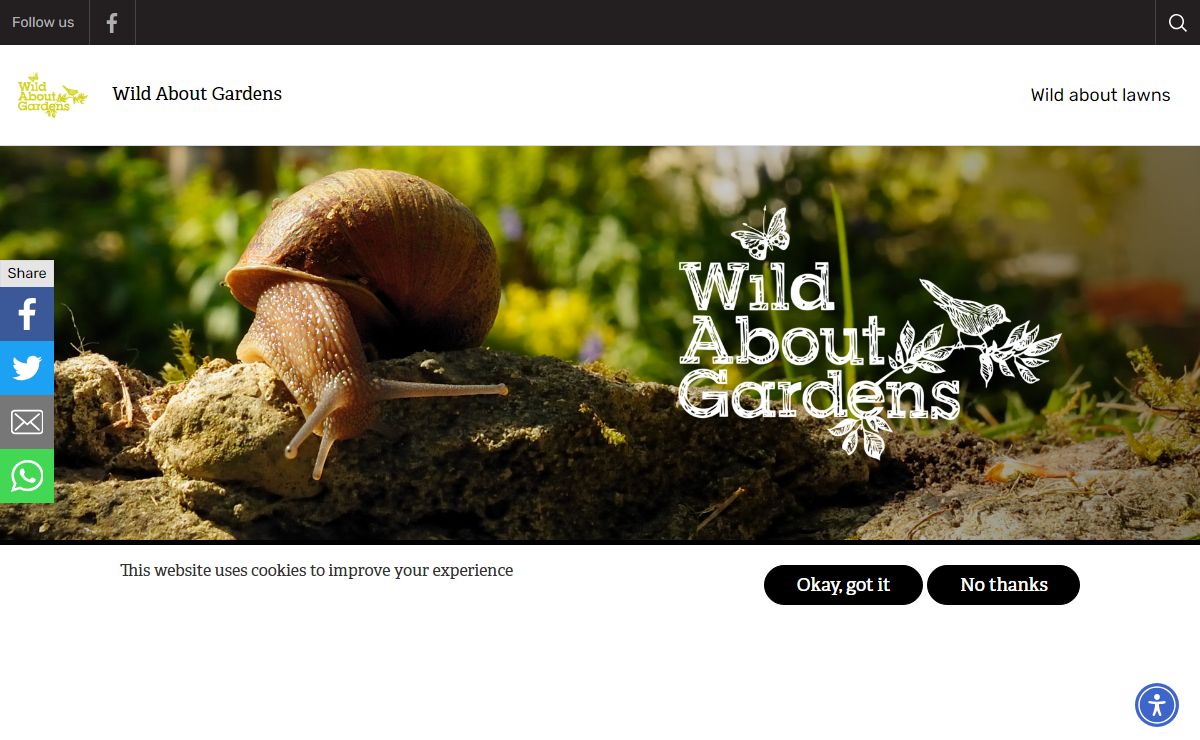
Task: Share this page on Twitter
Action: coord(27,368)
